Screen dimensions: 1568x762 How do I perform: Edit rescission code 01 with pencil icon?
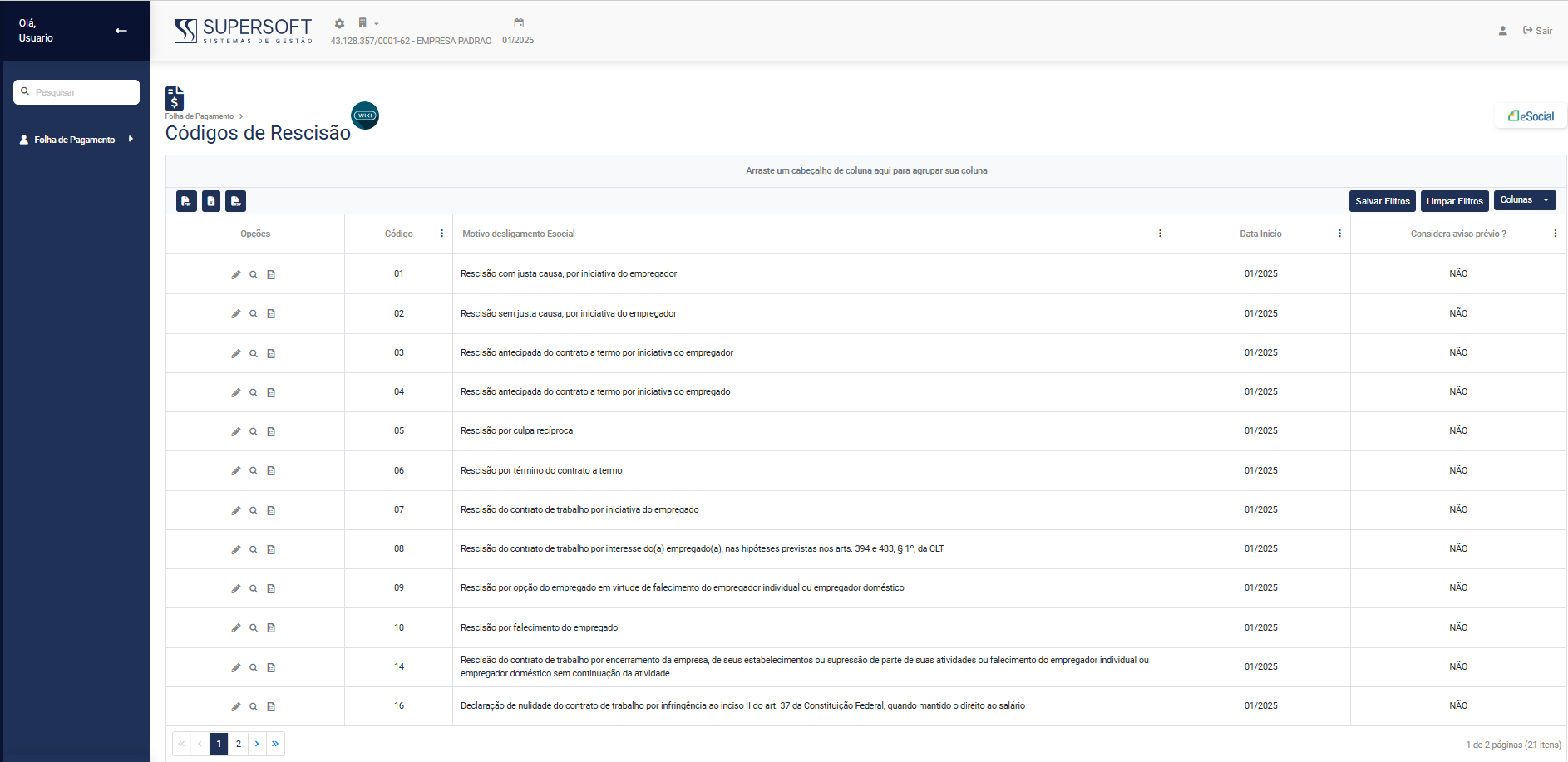(x=236, y=274)
